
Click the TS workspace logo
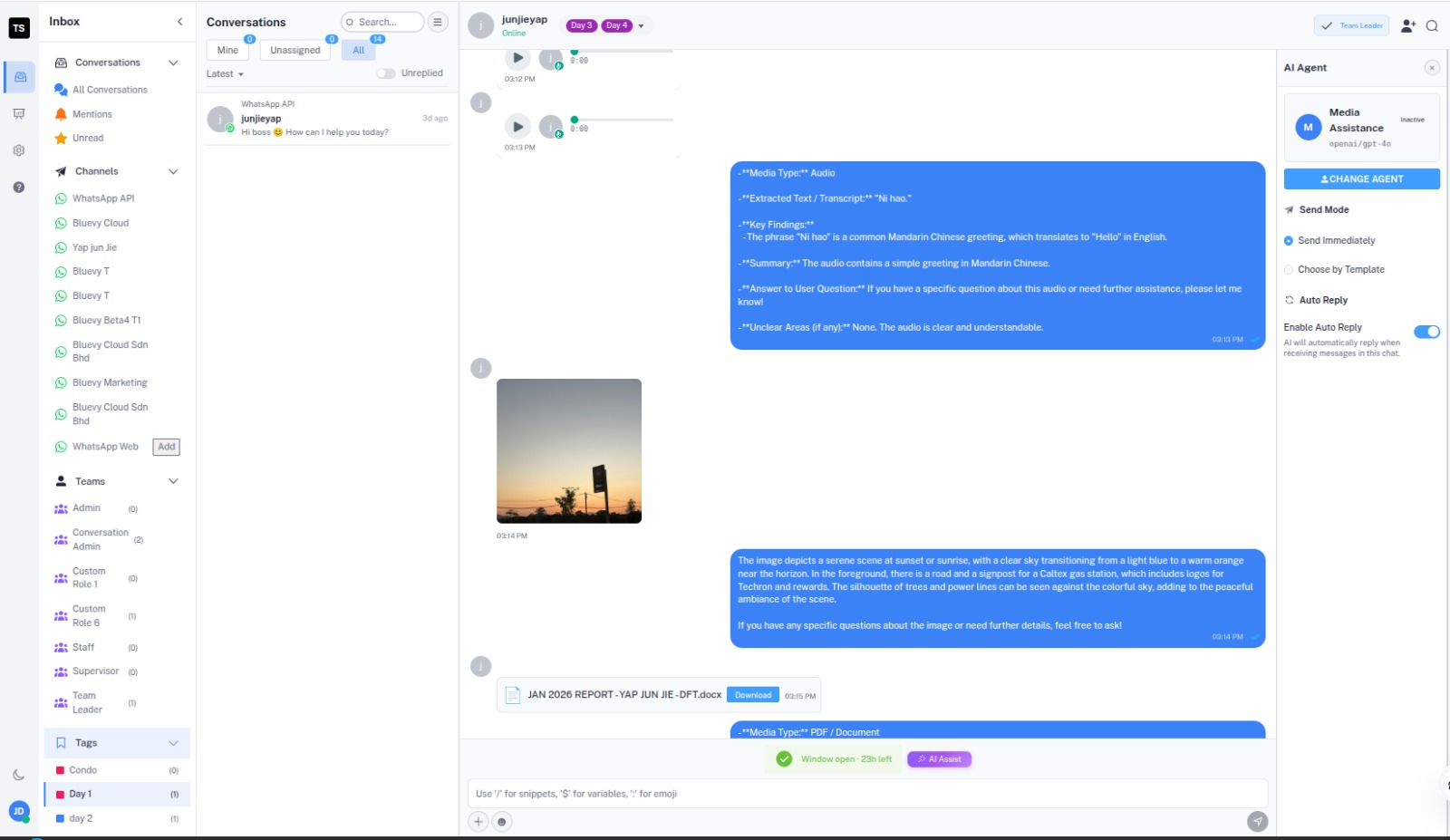[19, 28]
